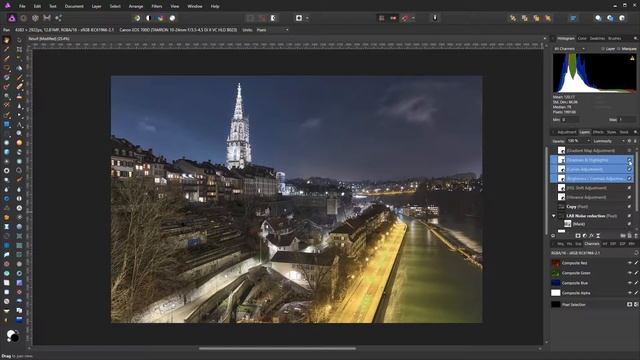This screenshot has width=640, height=360.
Task: Select the Zoom tool in tools panel
Action: (19, 133)
